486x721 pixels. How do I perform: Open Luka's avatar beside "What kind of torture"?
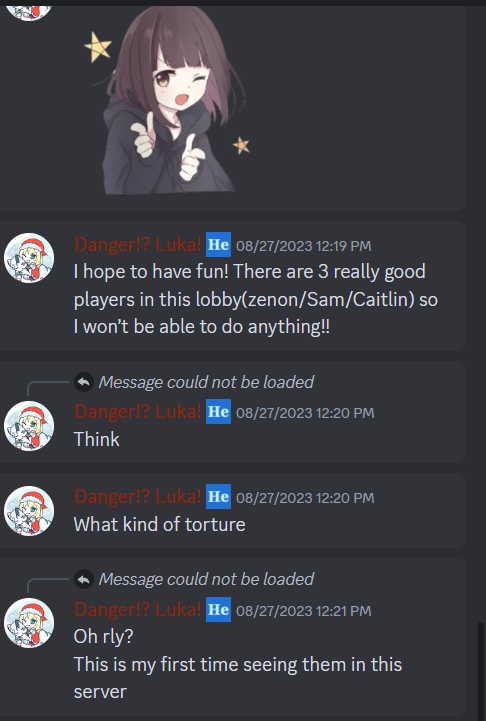(x=29, y=511)
